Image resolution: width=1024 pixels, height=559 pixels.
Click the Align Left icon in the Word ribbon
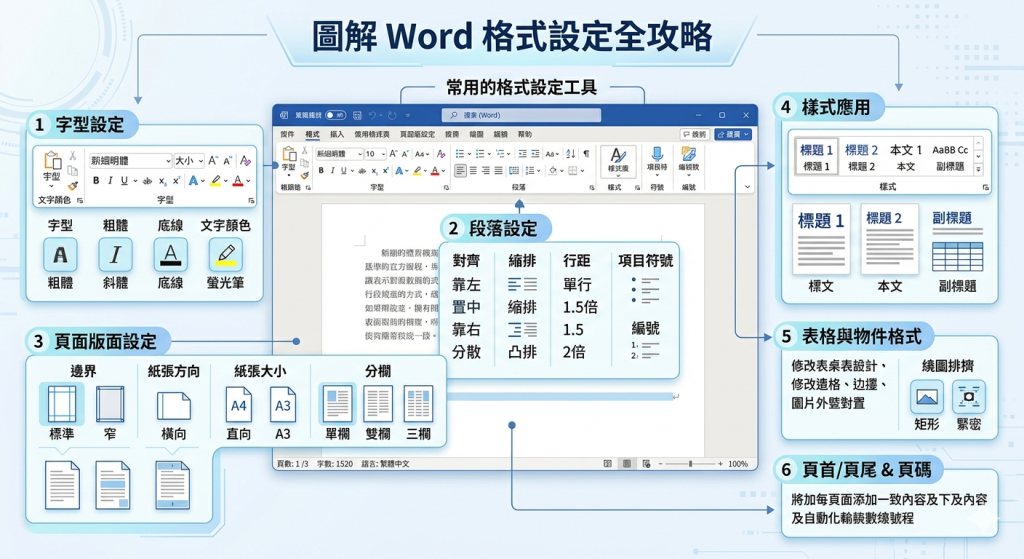tap(460, 170)
